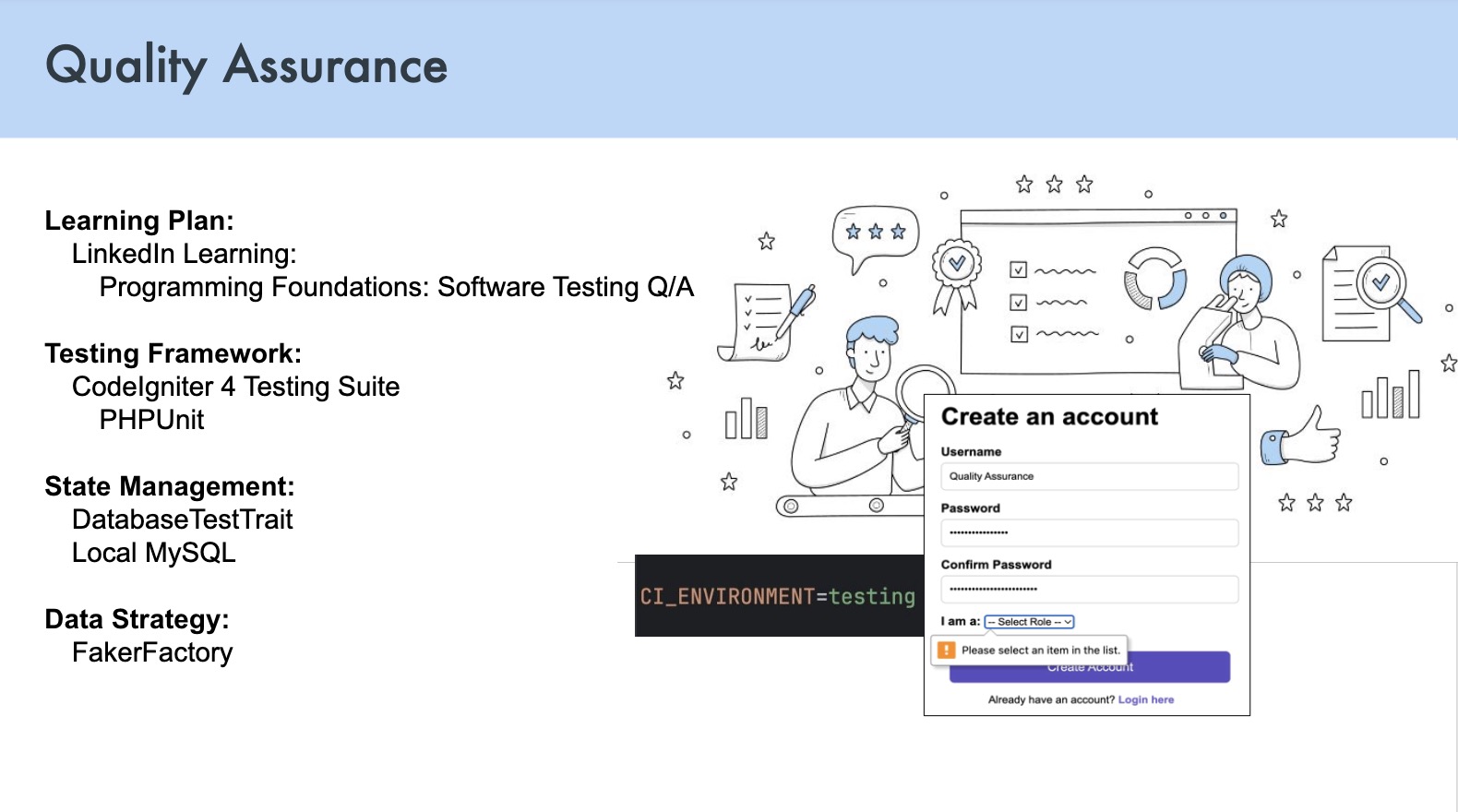Click the bar chart icon at far right
The image size is (1458, 812).
coord(1391,395)
